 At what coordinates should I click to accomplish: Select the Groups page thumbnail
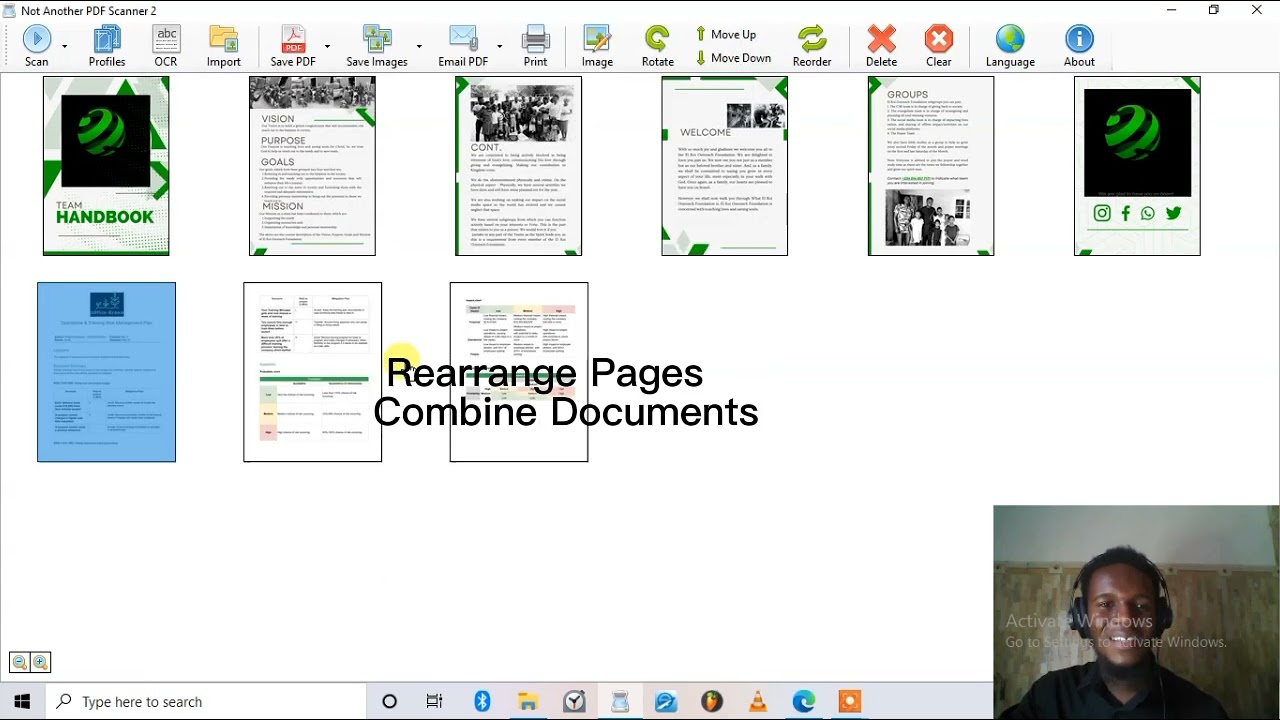click(931, 166)
